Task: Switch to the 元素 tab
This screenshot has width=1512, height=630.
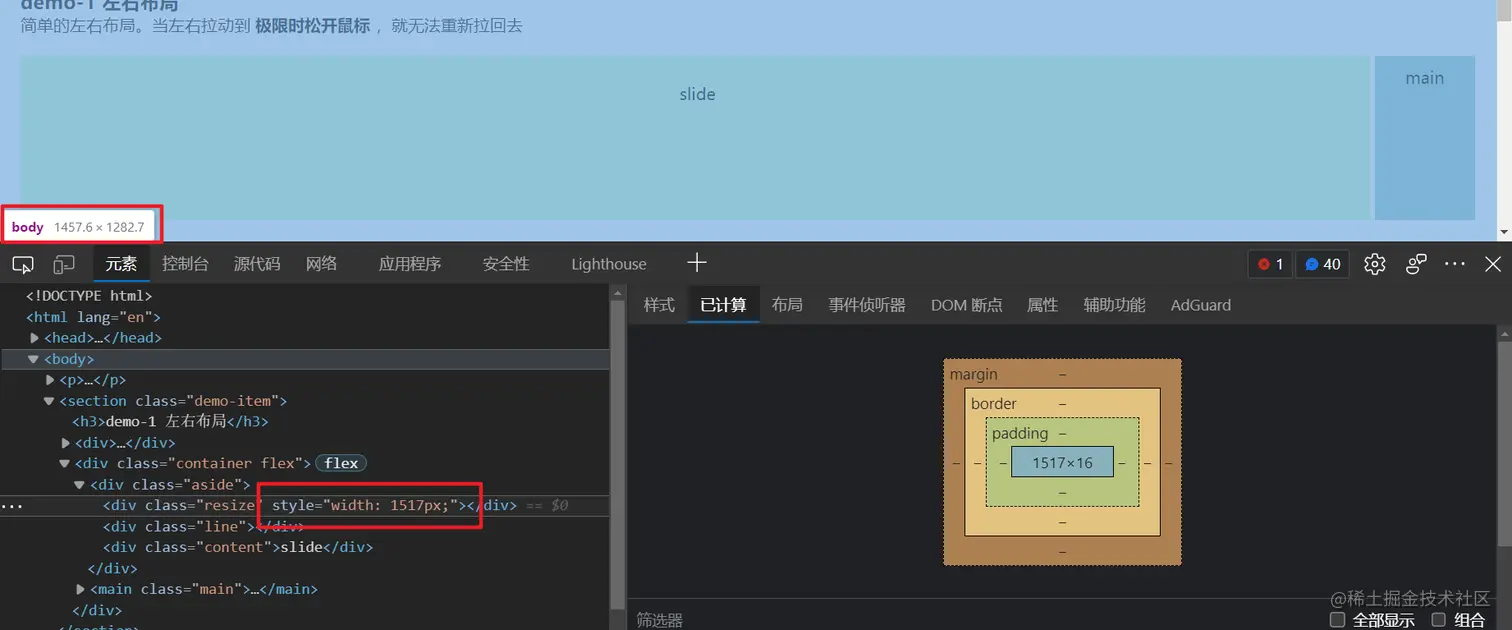Action: [121, 264]
